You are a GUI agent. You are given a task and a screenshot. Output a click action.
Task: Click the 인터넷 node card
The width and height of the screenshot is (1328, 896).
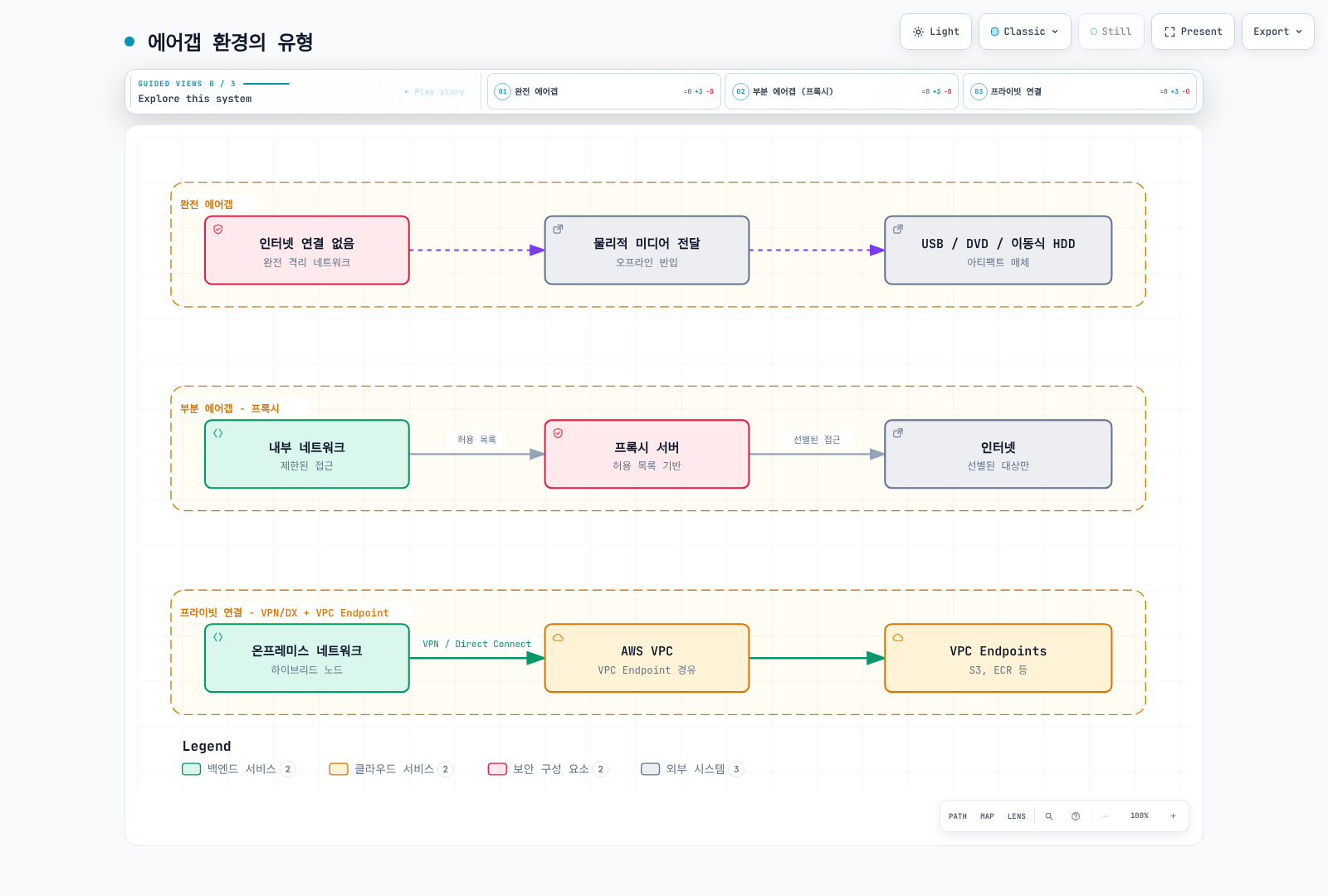click(998, 454)
